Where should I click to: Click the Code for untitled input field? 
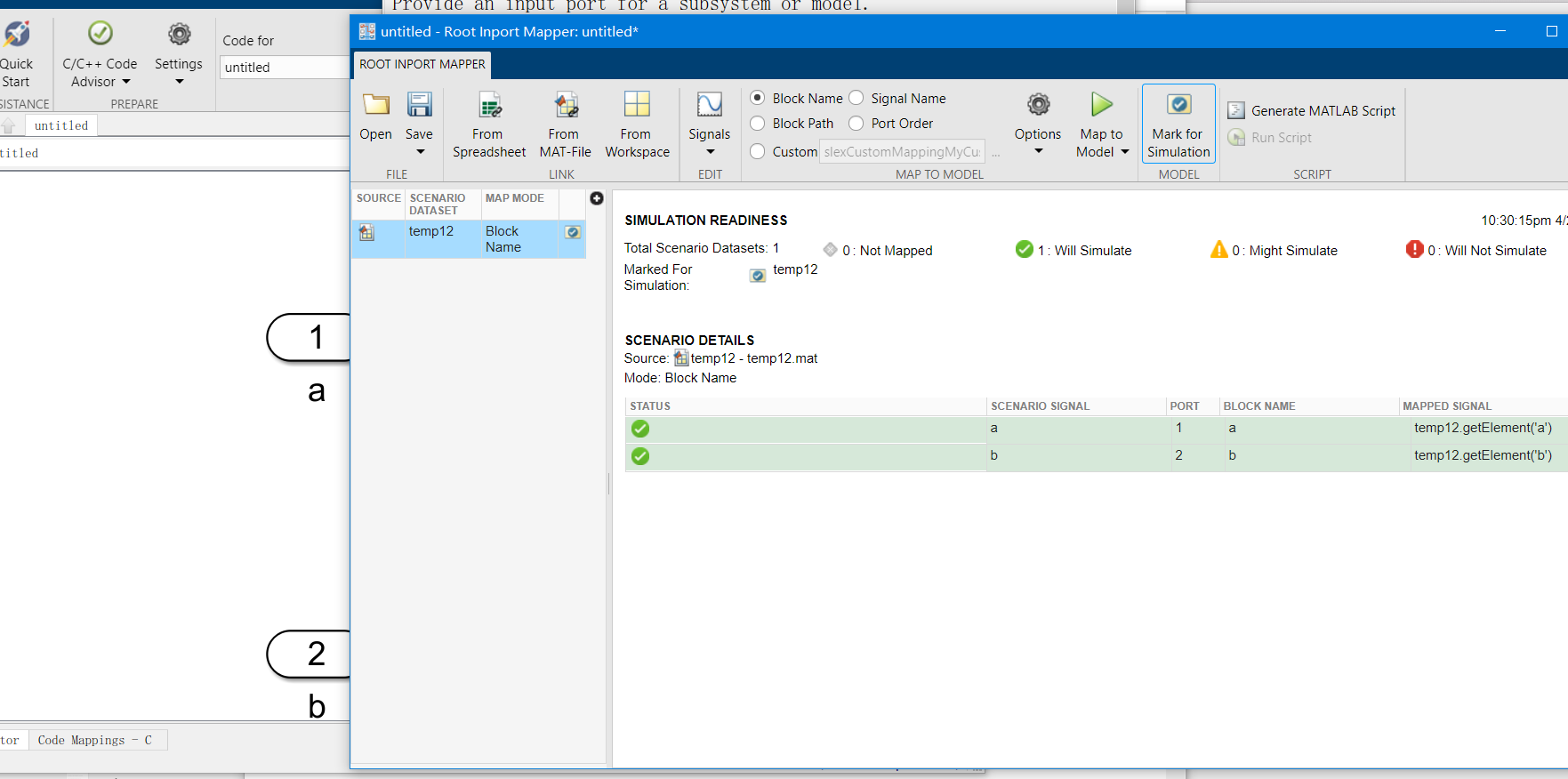pyautogui.click(x=285, y=68)
